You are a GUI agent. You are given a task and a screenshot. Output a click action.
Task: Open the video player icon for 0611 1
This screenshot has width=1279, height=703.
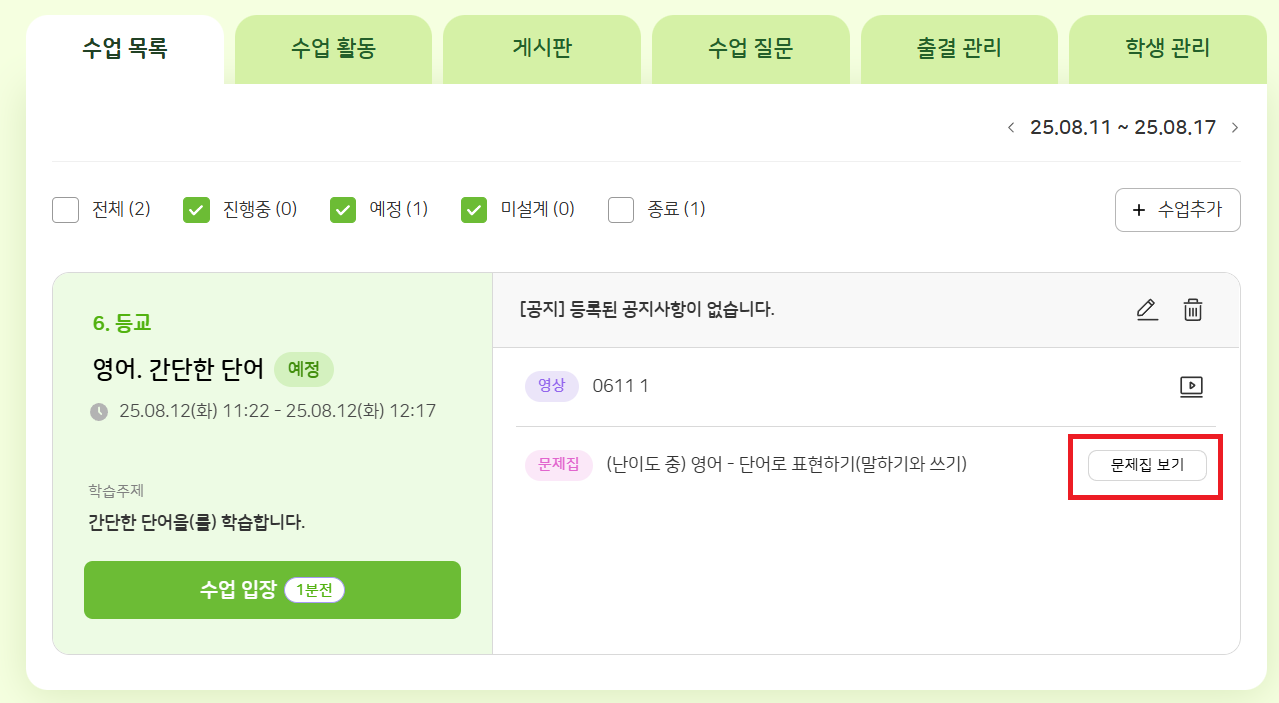point(1191,387)
